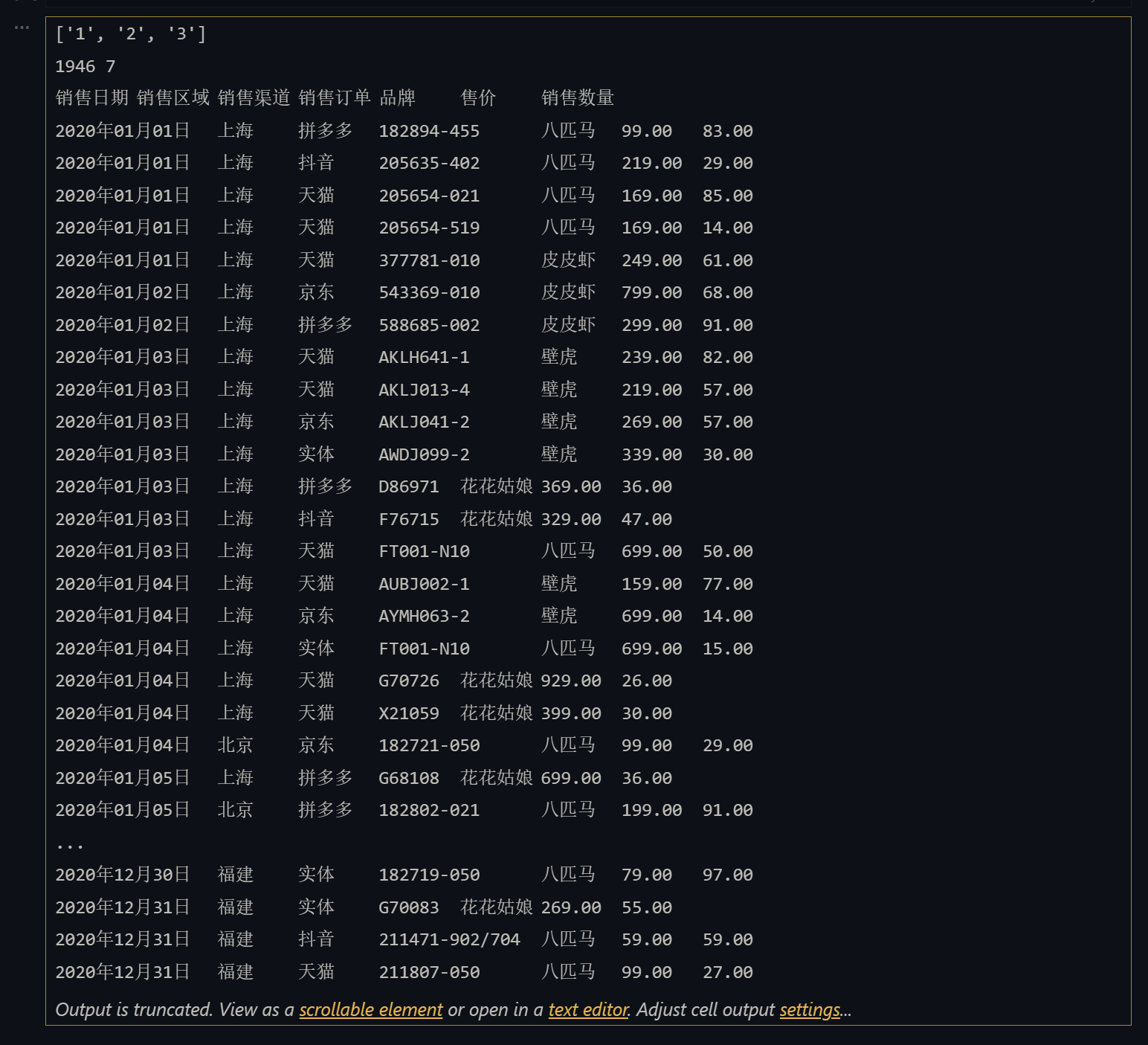Open output in 'text editor' link
The height and width of the screenshot is (1045, 1148).
[x=588, y=1009]
